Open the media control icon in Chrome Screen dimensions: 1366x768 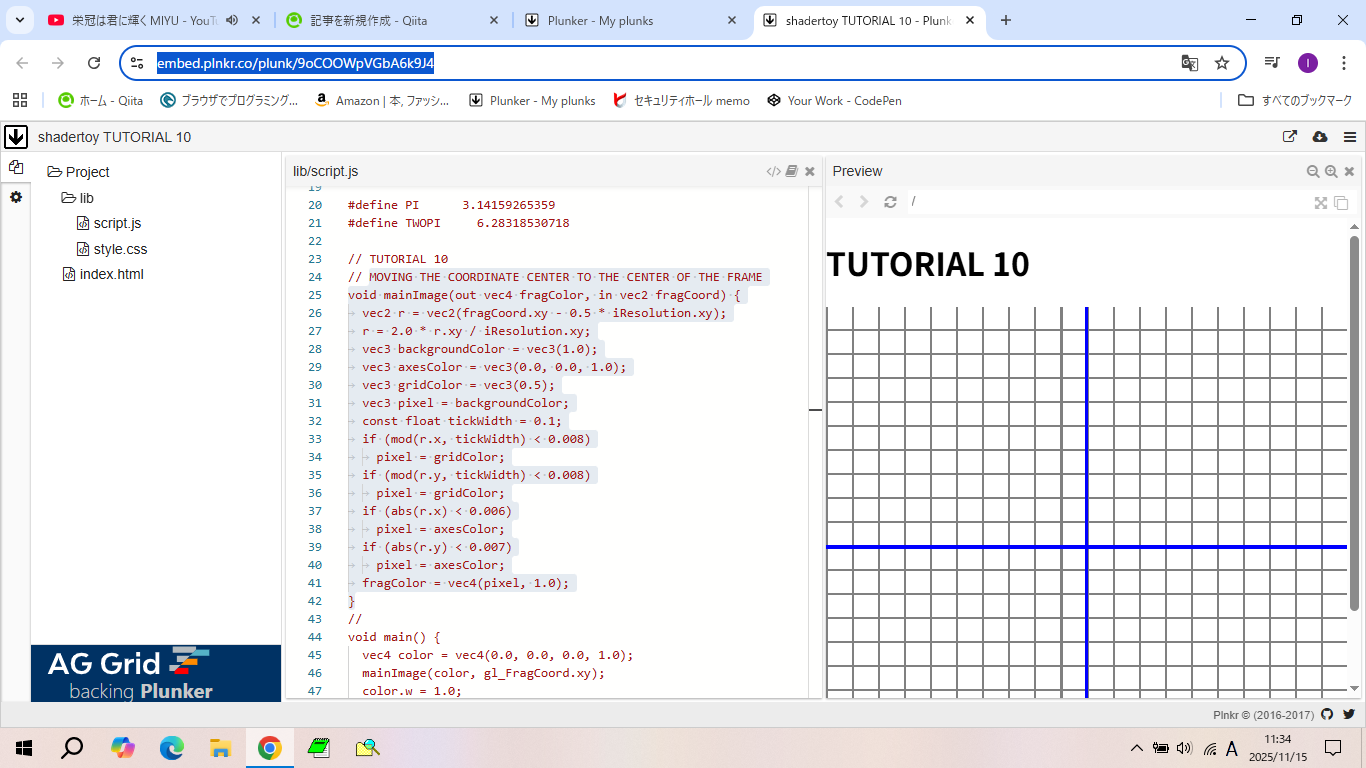(1272, 63)
